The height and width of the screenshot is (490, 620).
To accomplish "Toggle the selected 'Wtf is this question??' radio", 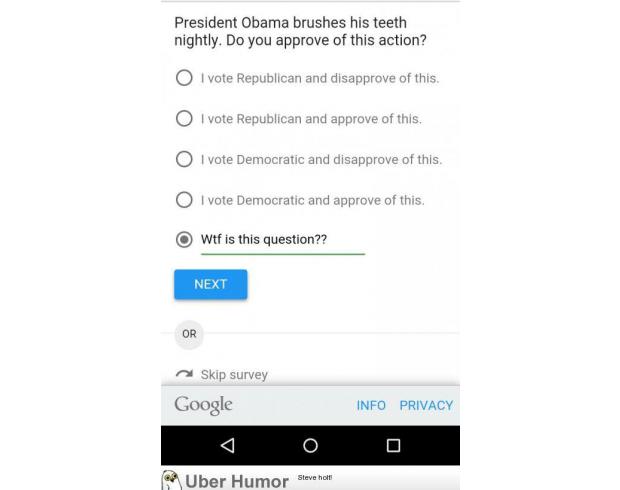I will (184, 239).
